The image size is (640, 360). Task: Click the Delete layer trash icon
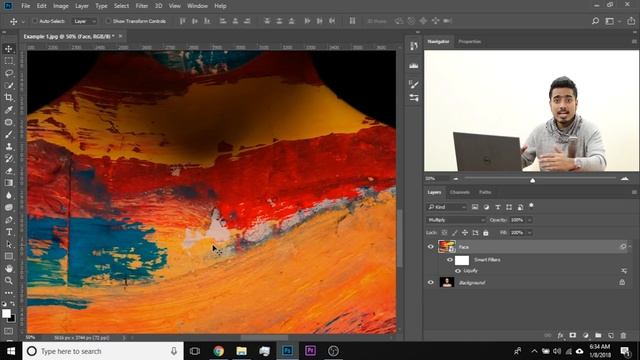623,335
